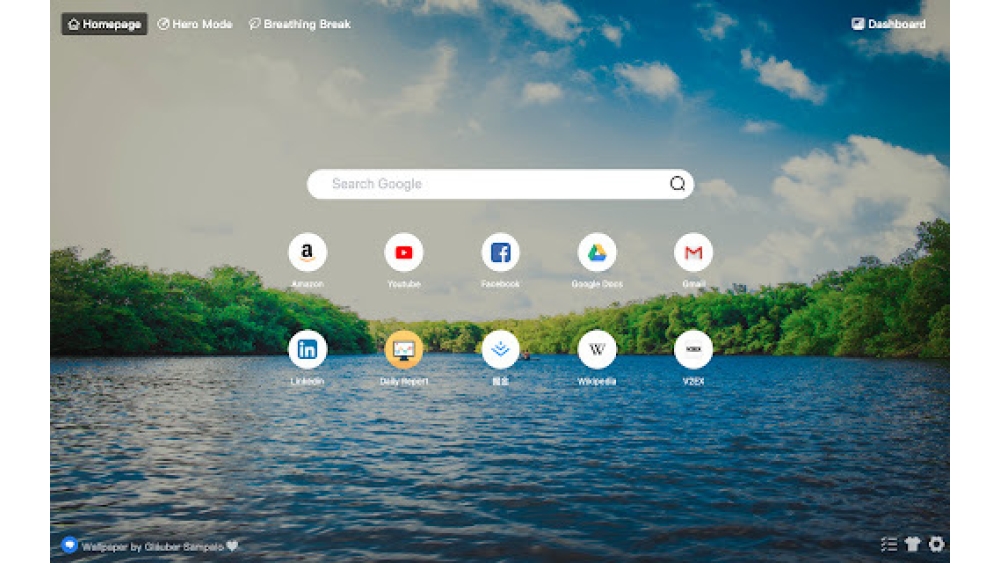
Task: Click the blue chat bubble icon
Action: coord(70,545)
